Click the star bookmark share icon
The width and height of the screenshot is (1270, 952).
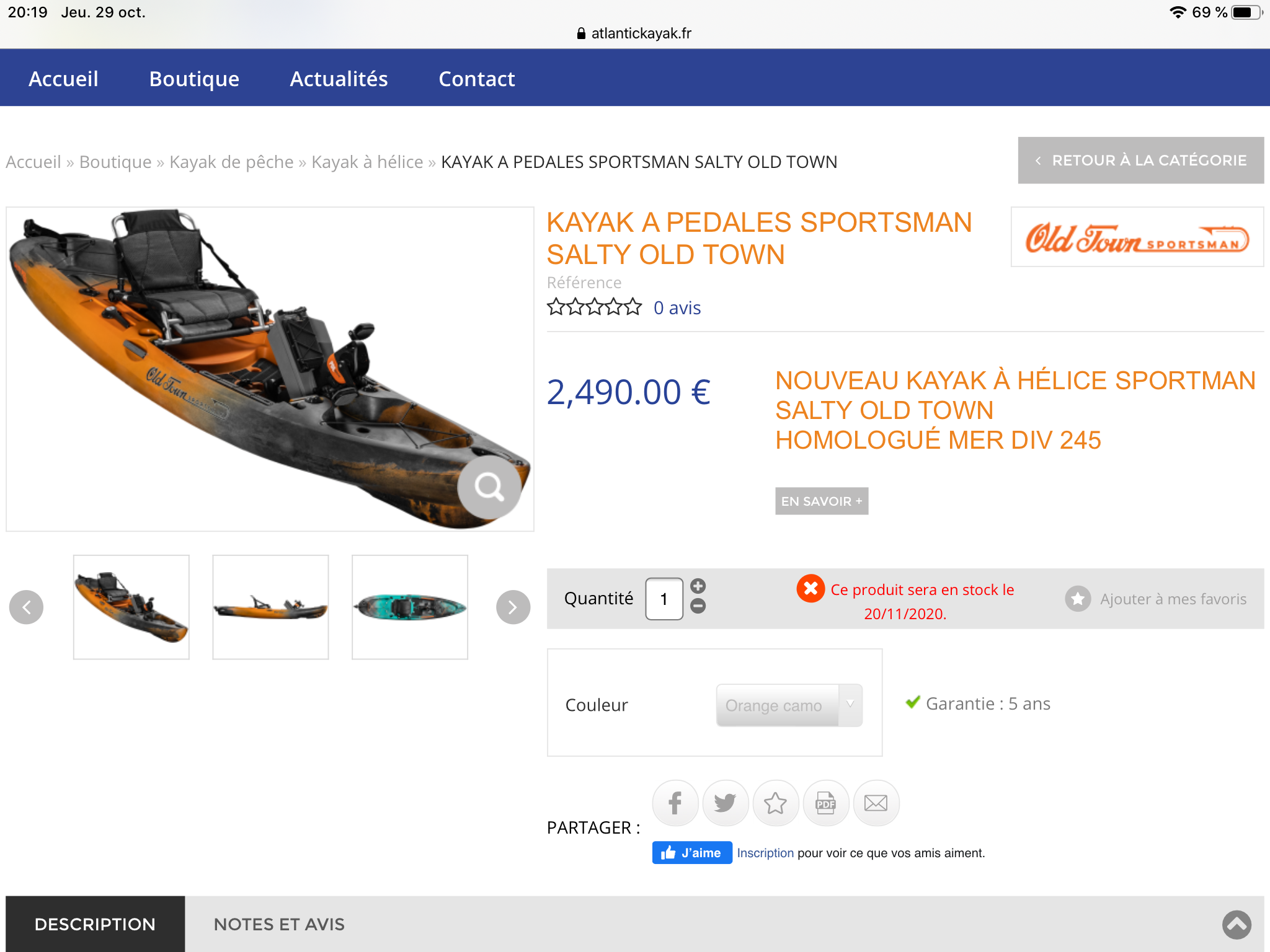(x=775, y=803)
